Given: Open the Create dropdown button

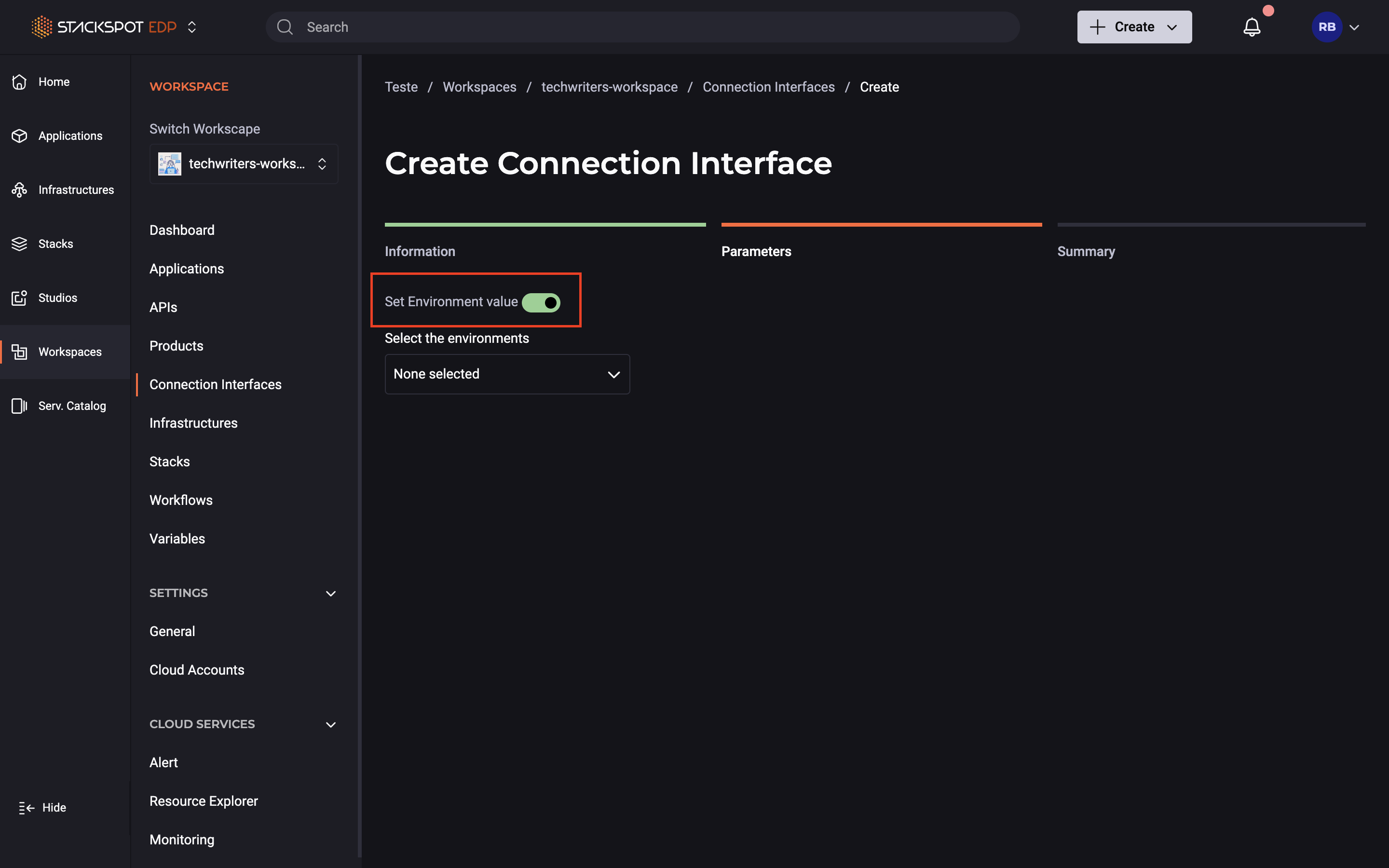Looking at the screenshot, I should [x=1134, y=27].
